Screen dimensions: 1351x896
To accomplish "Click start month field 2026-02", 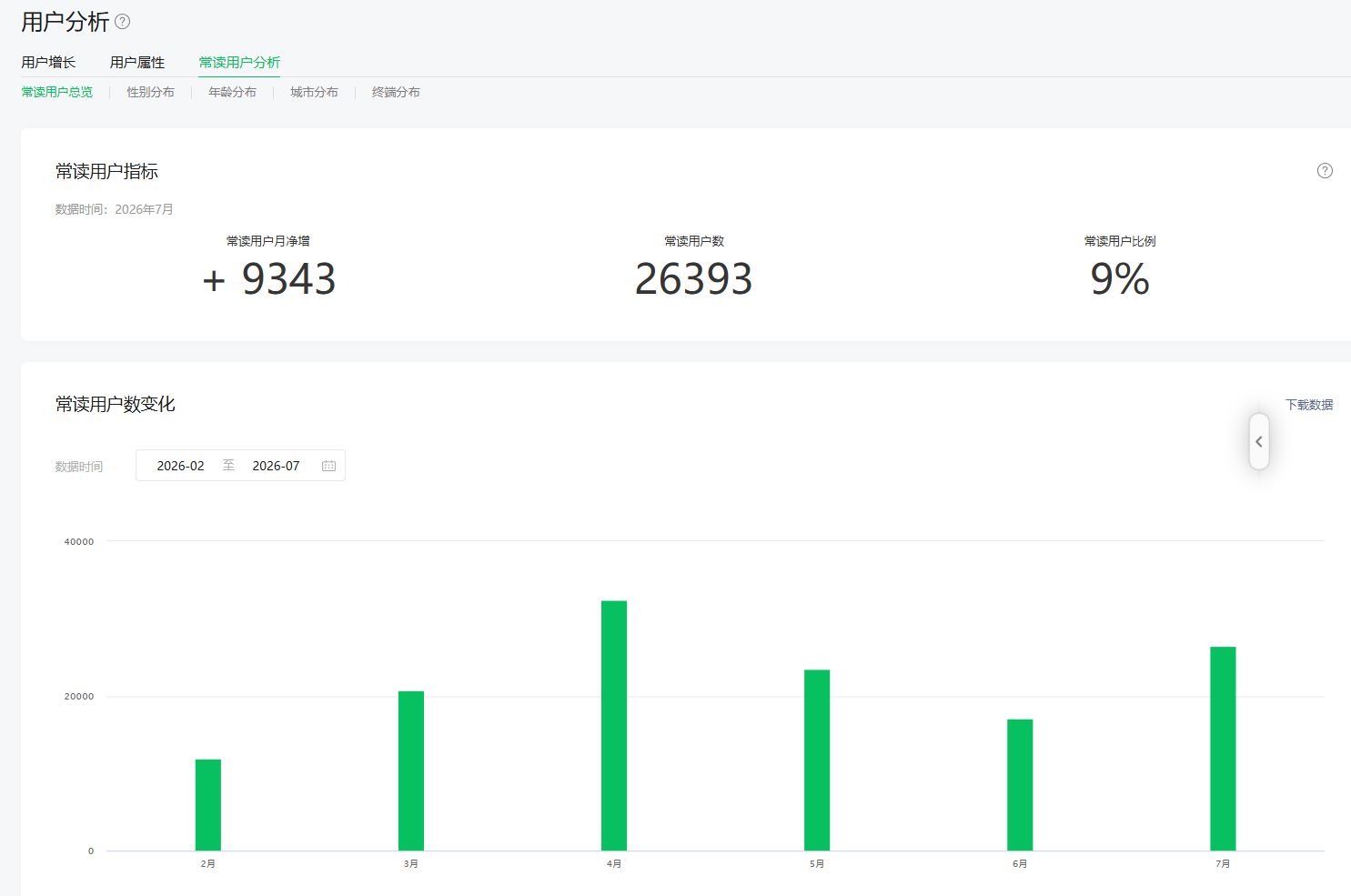I will (180, 466).
